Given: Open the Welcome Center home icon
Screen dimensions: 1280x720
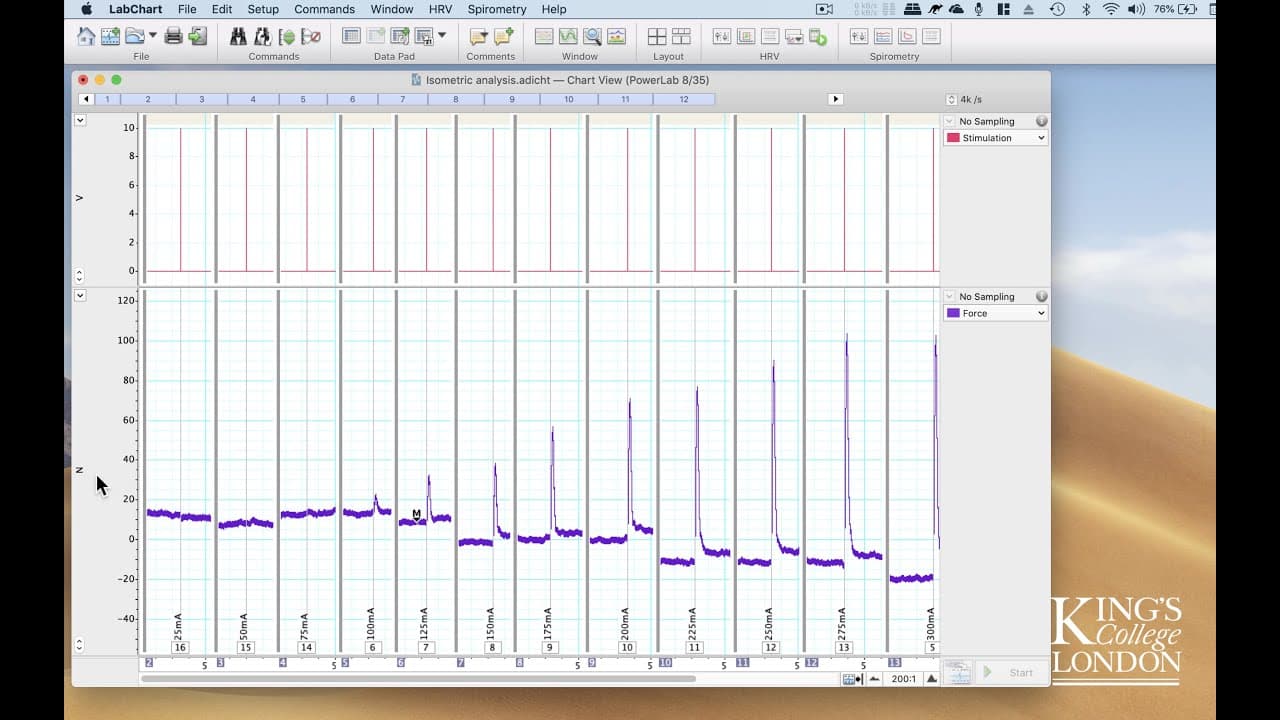Looking at the screenshot, I should click(86, 37).
